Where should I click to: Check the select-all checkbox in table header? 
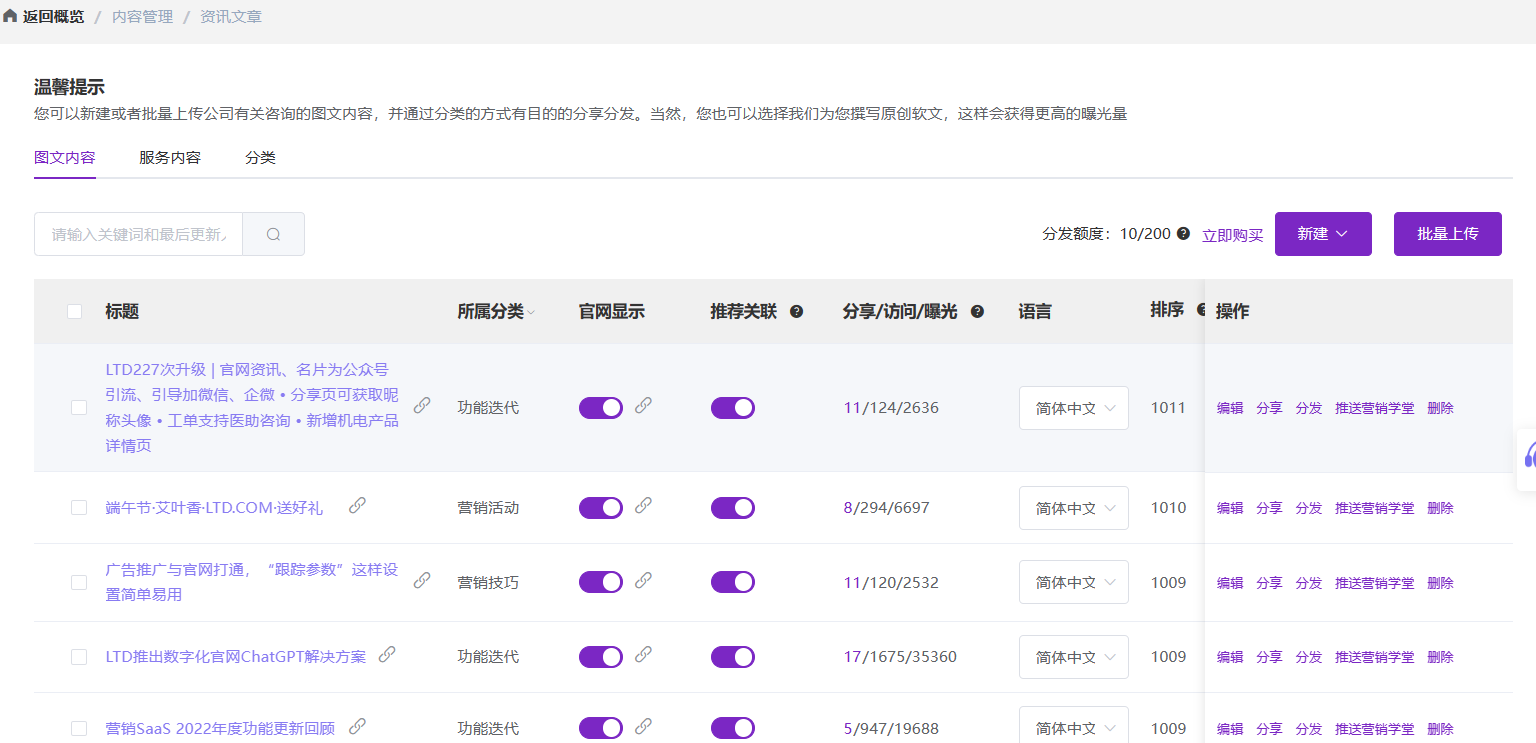pyautogui.click(x=74, y=311)
